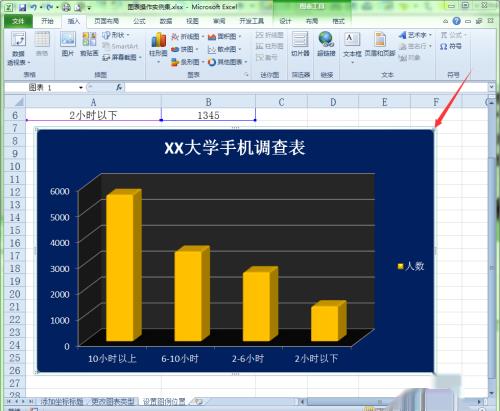Open the 文件 (File) tab
The image size is (500, 411).
pyautogui.click(x=18, y=21)
